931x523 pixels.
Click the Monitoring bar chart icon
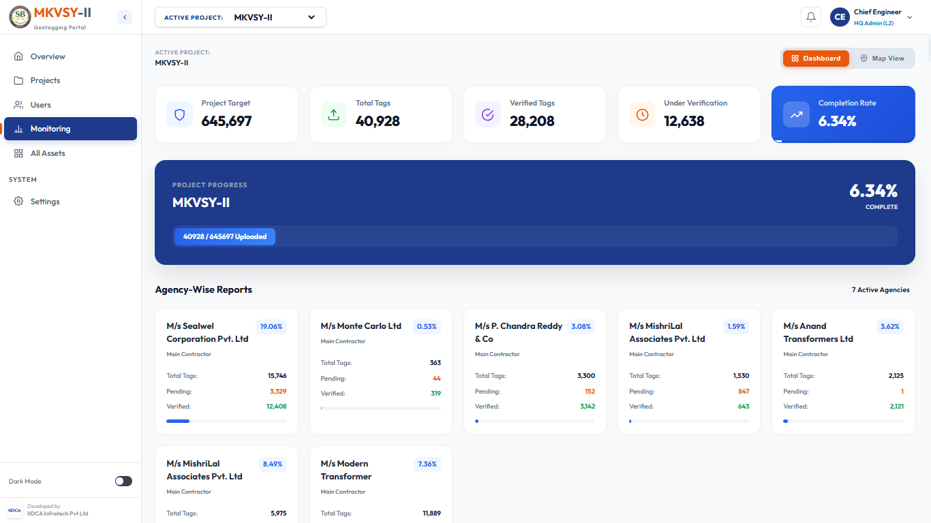point(18,129)
